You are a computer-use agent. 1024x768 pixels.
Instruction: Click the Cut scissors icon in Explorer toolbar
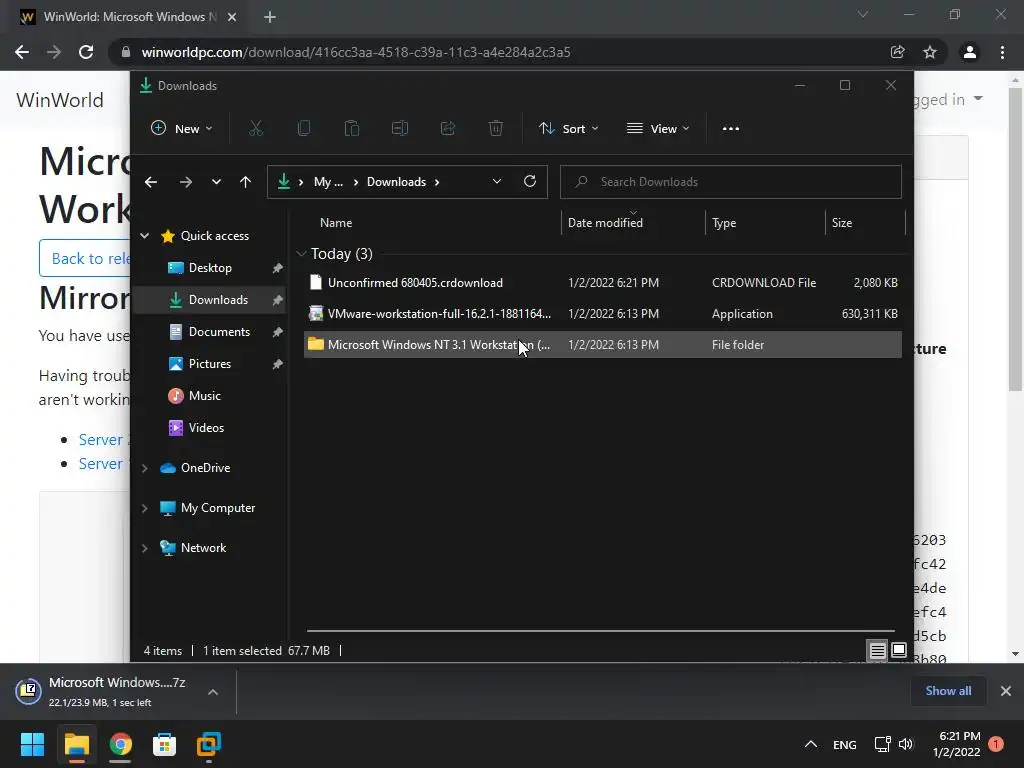(x=255, y=129)
